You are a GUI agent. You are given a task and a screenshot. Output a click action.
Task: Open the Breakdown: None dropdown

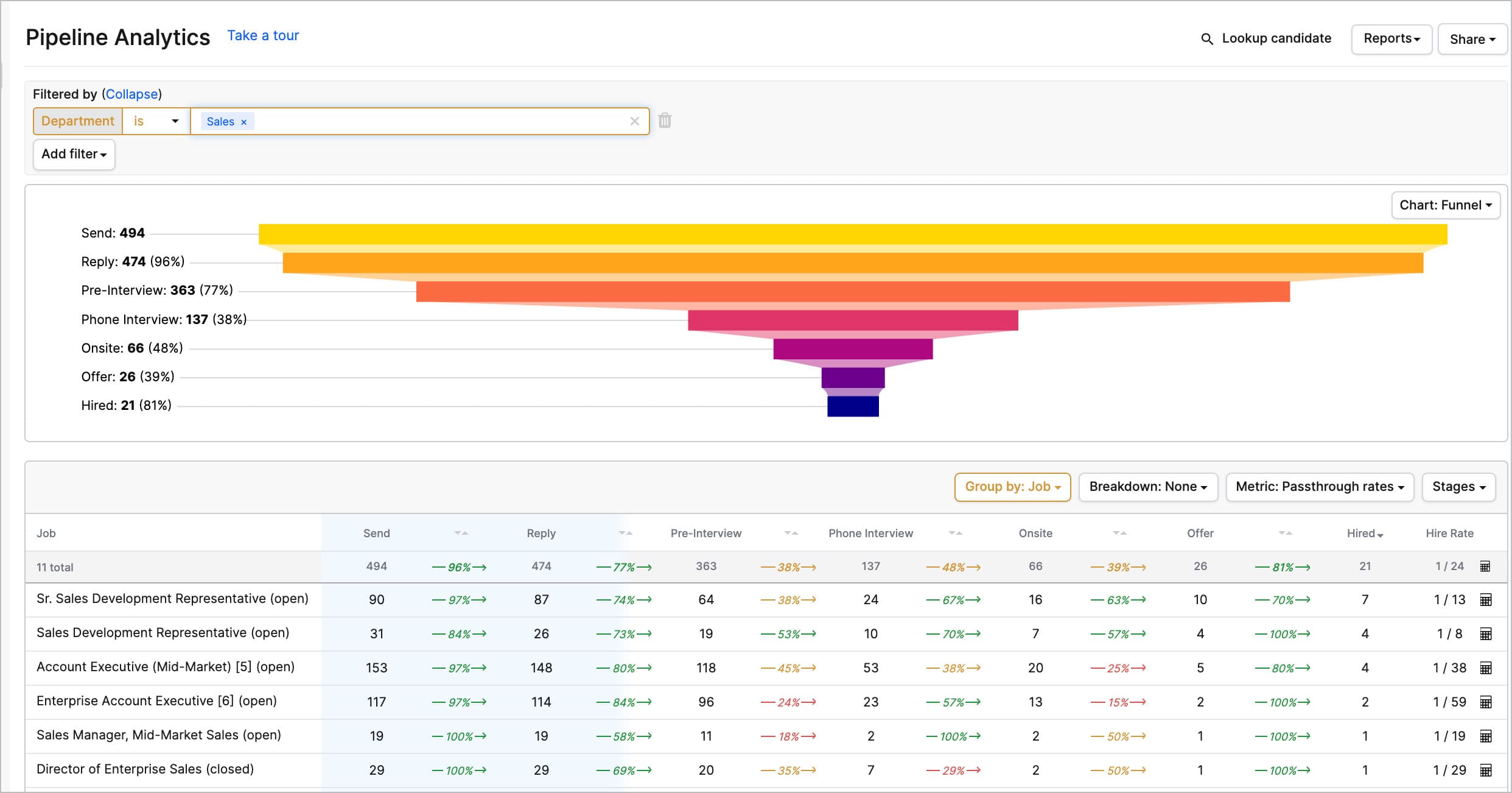1148,487
